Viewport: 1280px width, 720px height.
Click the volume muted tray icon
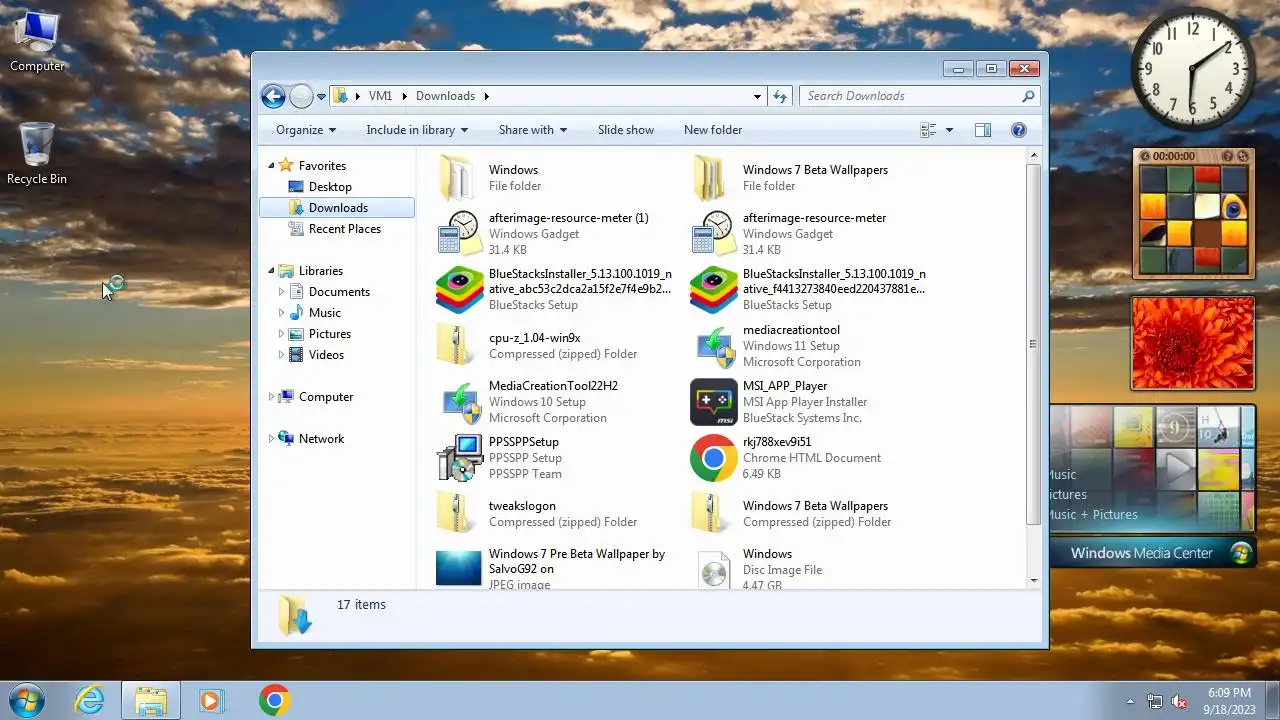1179,701
